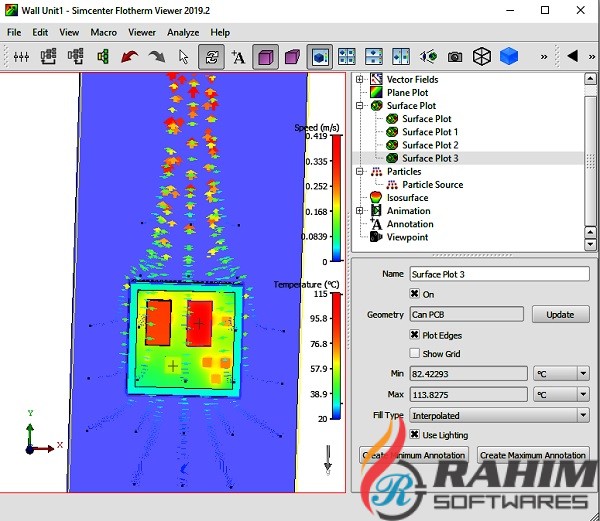Click the Speed color legend bar

tap(337, 198)
